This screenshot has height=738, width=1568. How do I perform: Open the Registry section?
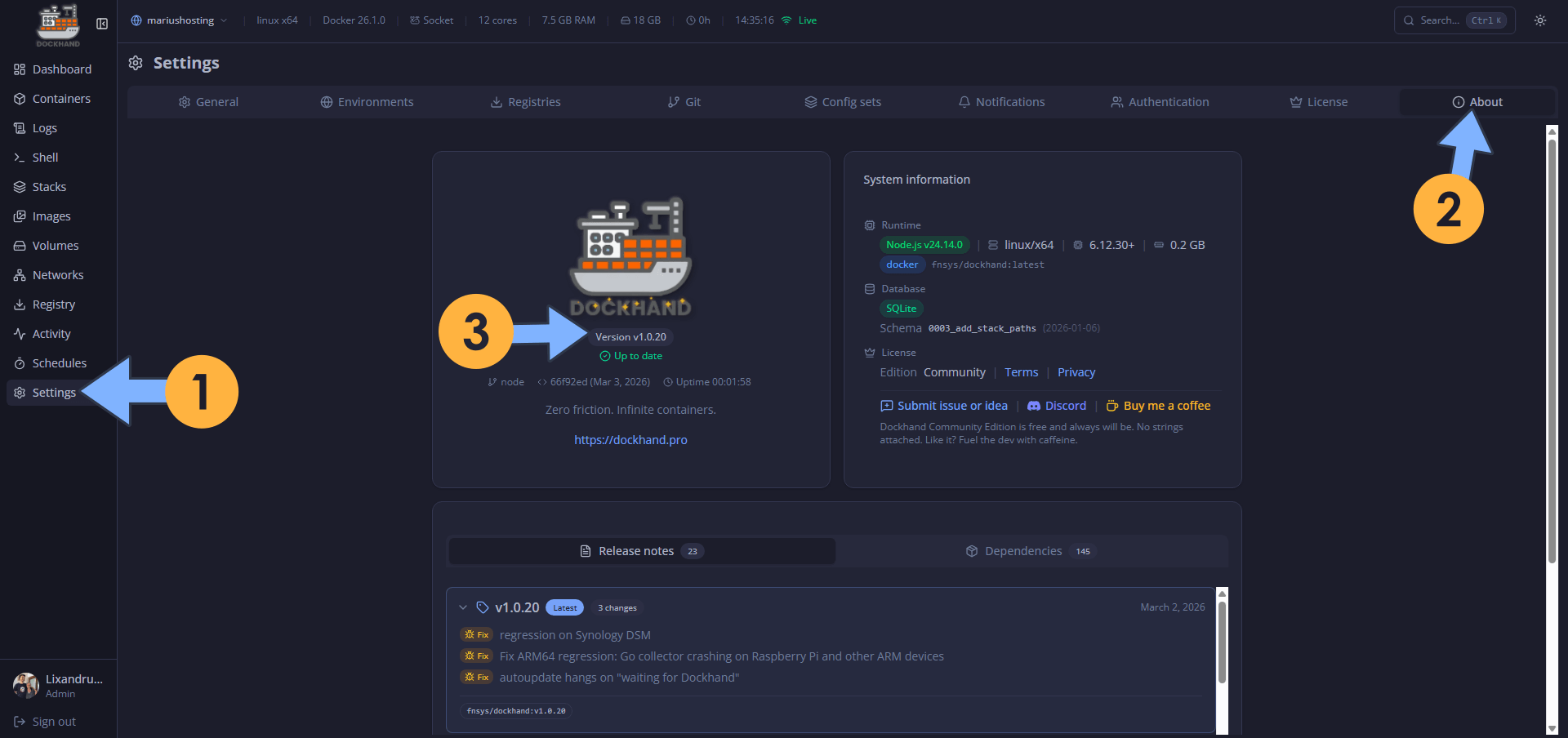[x=53, y=304]
